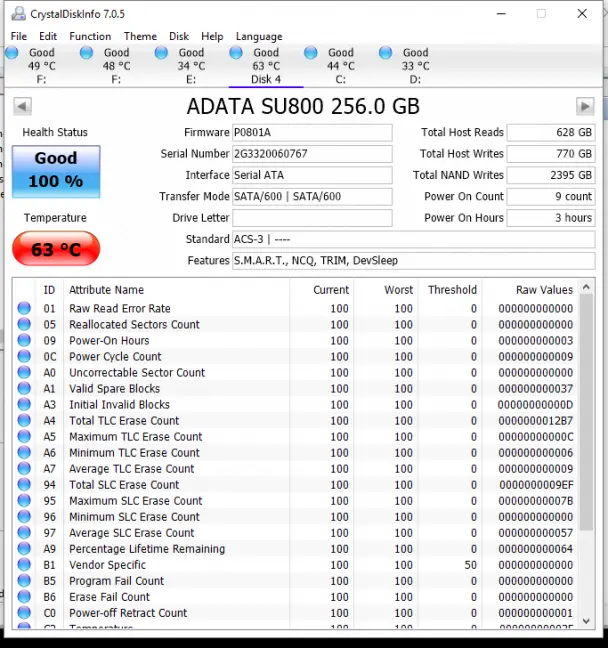Select the C: disk at 44 °C
The image size is (608, 648).
(341, 66)
